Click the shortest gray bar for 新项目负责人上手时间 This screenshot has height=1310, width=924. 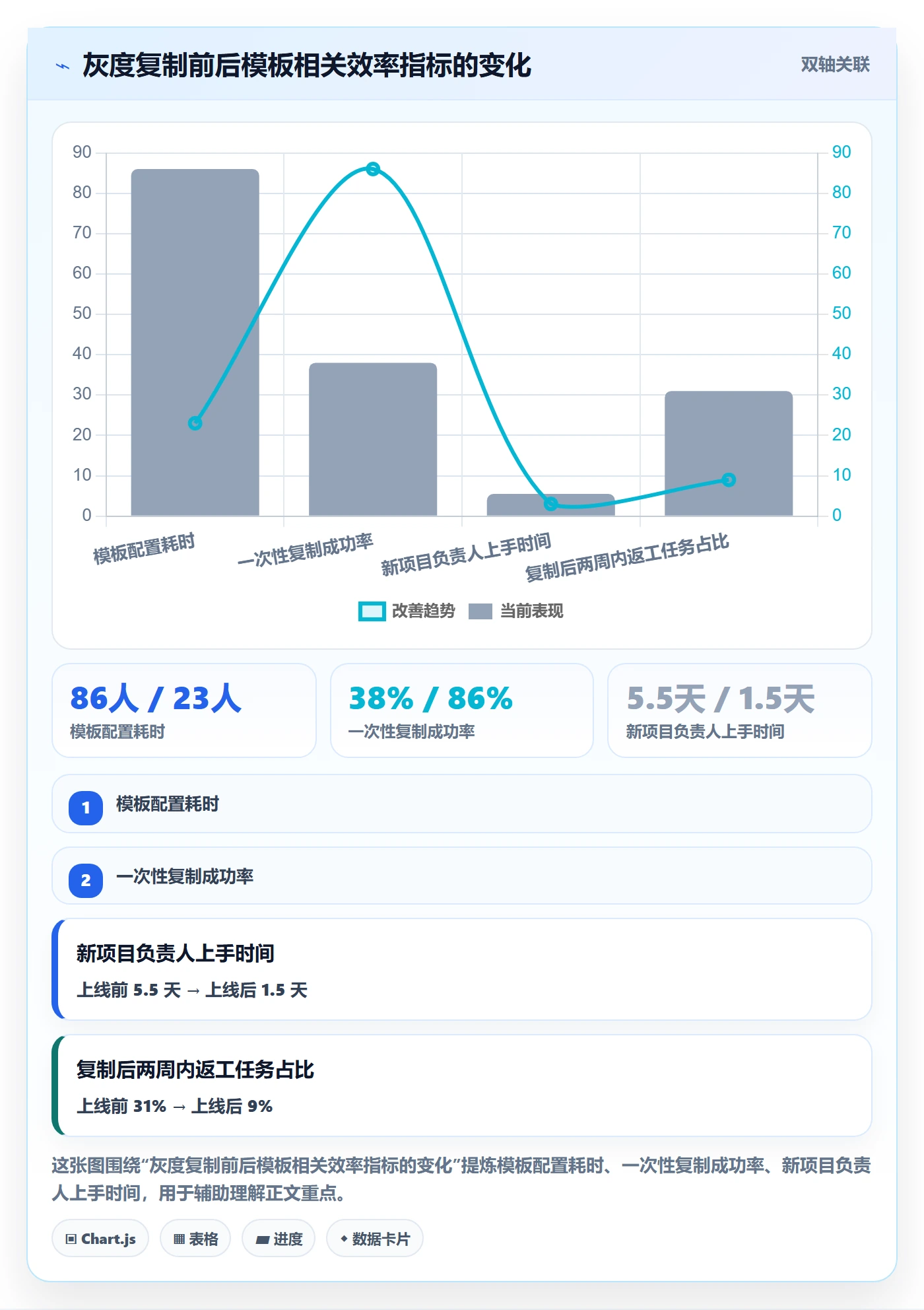(x=551, y=505)
